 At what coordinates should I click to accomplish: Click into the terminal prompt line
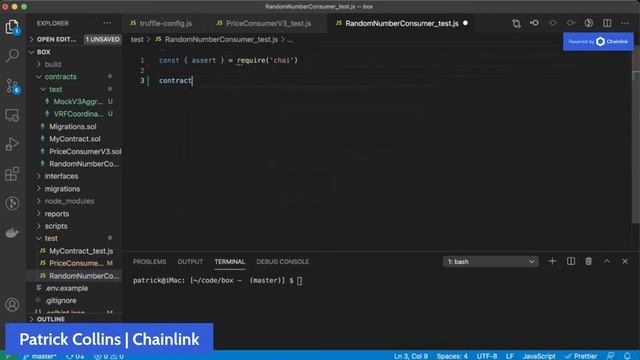click(x=218, y=280)
